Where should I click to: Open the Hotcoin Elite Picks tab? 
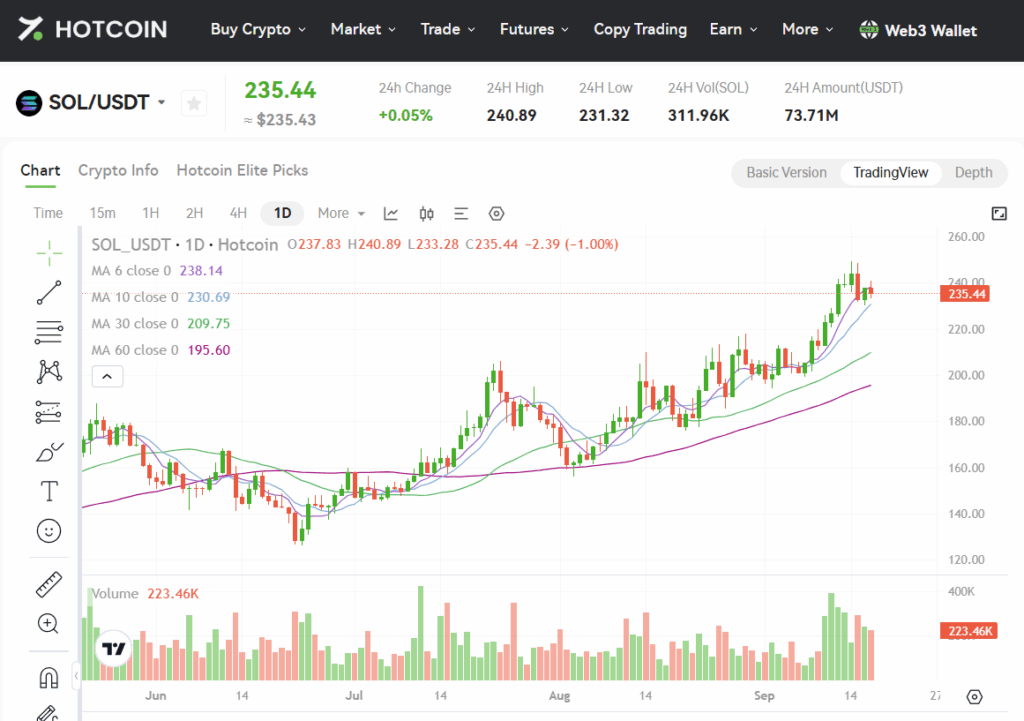click(x=242, y=170)
